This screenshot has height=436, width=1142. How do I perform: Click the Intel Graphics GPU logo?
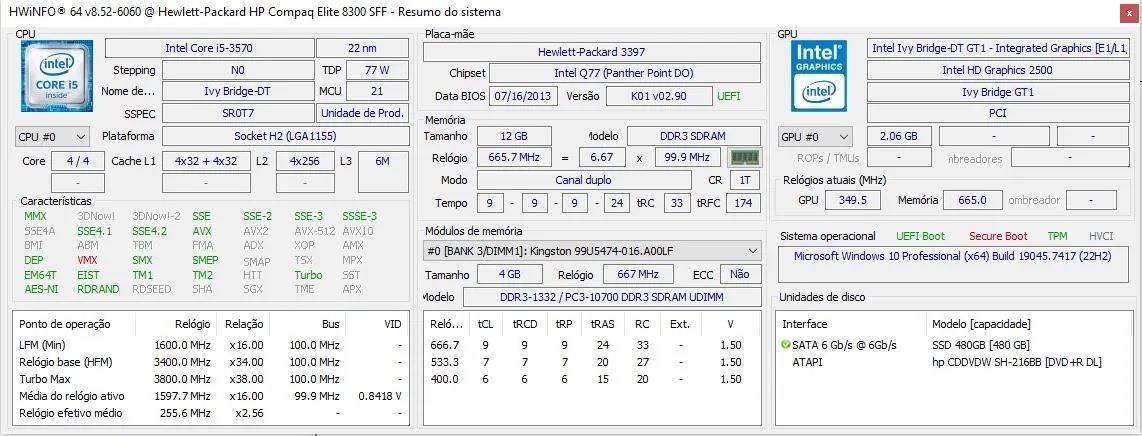tap(819, 76)
